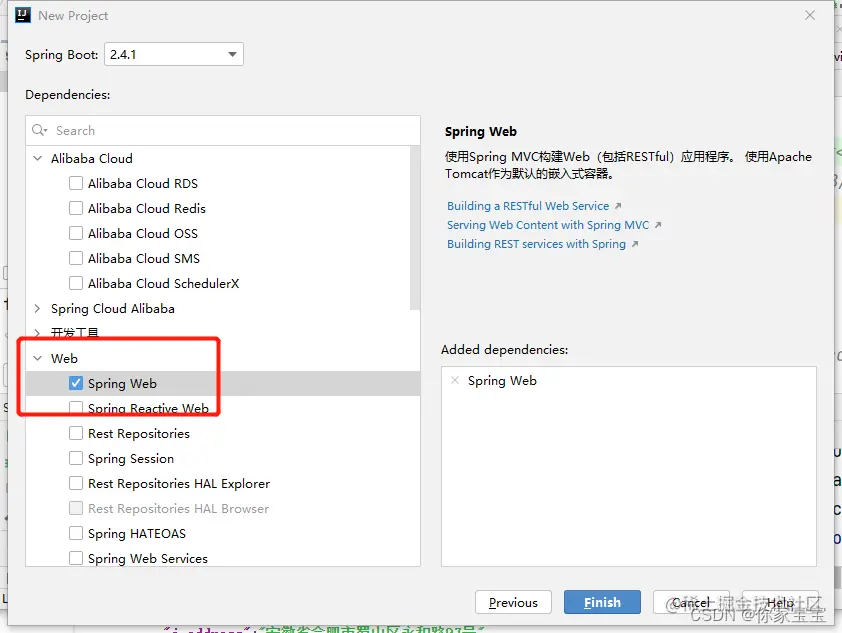Tick Alibaba Cloud OSS checkbox

click(76, 233)
